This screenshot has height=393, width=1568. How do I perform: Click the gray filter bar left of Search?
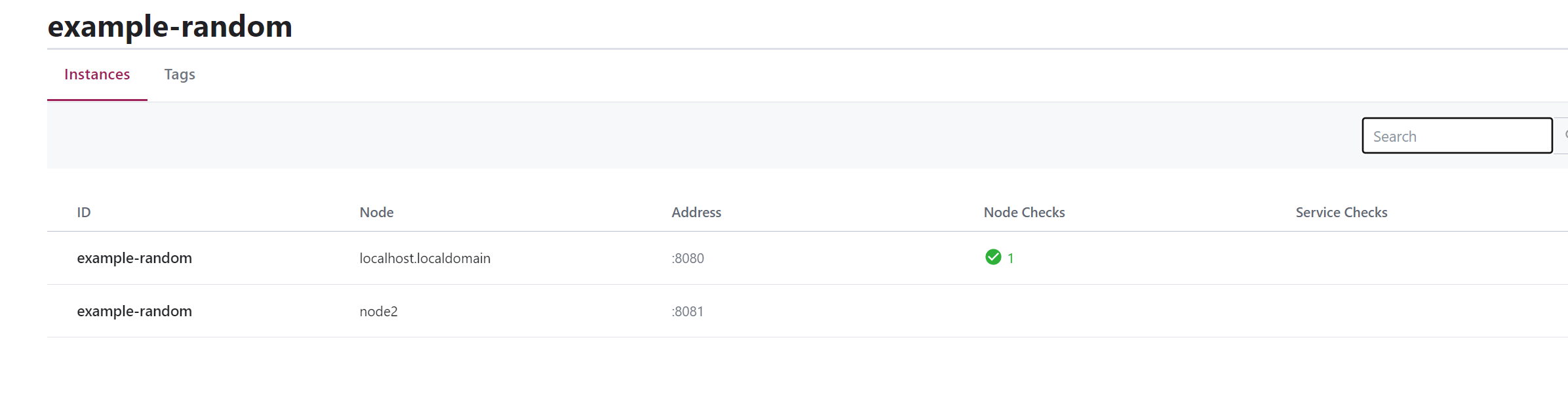click(x=701, y=136)
